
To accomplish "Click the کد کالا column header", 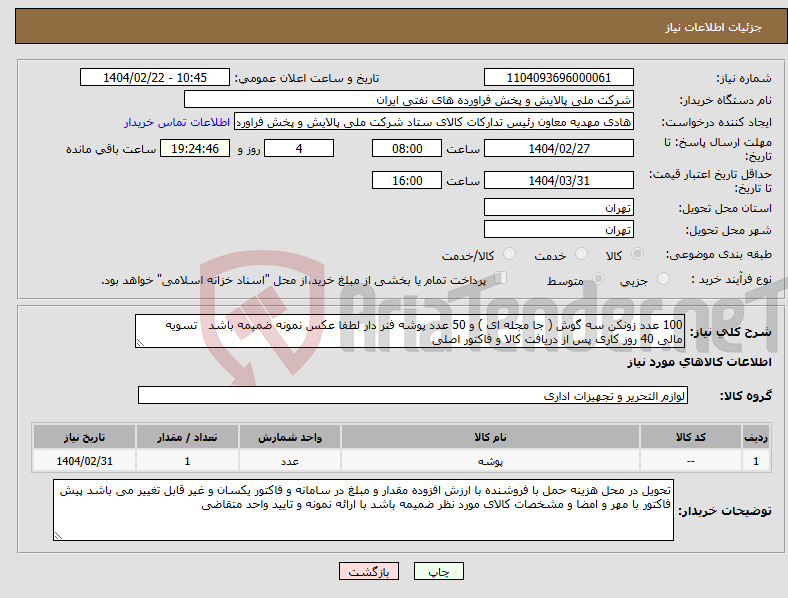I will (691, 437).
